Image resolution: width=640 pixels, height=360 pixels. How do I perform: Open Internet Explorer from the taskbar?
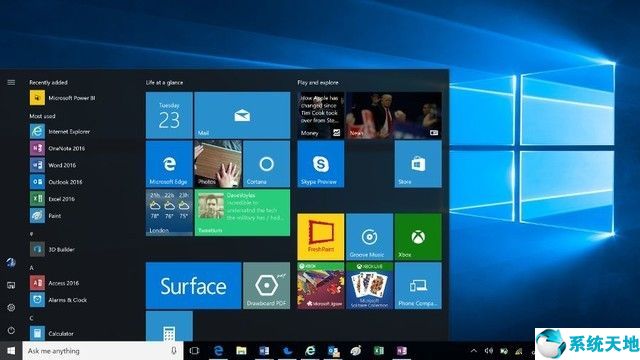point(310,351)
